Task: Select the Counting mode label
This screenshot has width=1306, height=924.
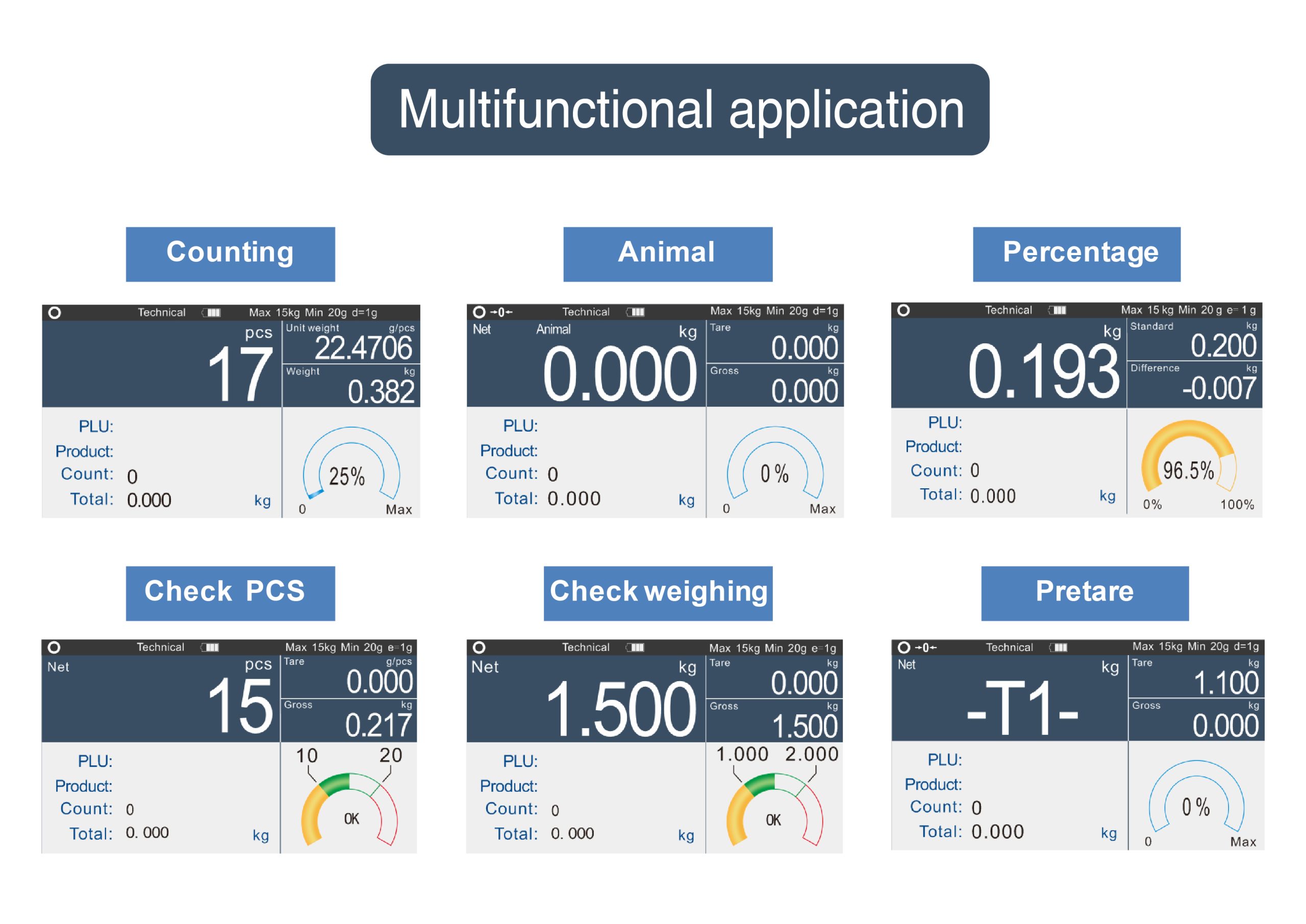Action: [231, 254]
